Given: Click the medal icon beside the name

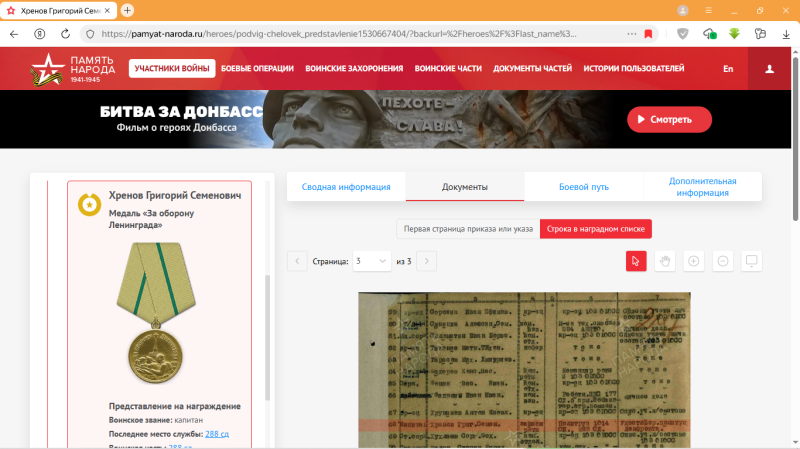Looking at the screenshot, I should pos(89,205).
